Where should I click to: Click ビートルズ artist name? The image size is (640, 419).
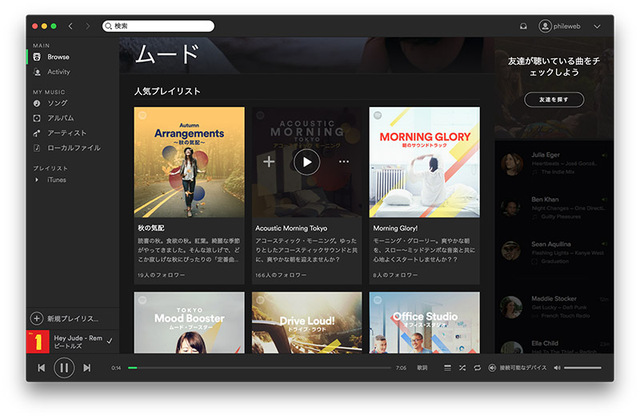68,346
